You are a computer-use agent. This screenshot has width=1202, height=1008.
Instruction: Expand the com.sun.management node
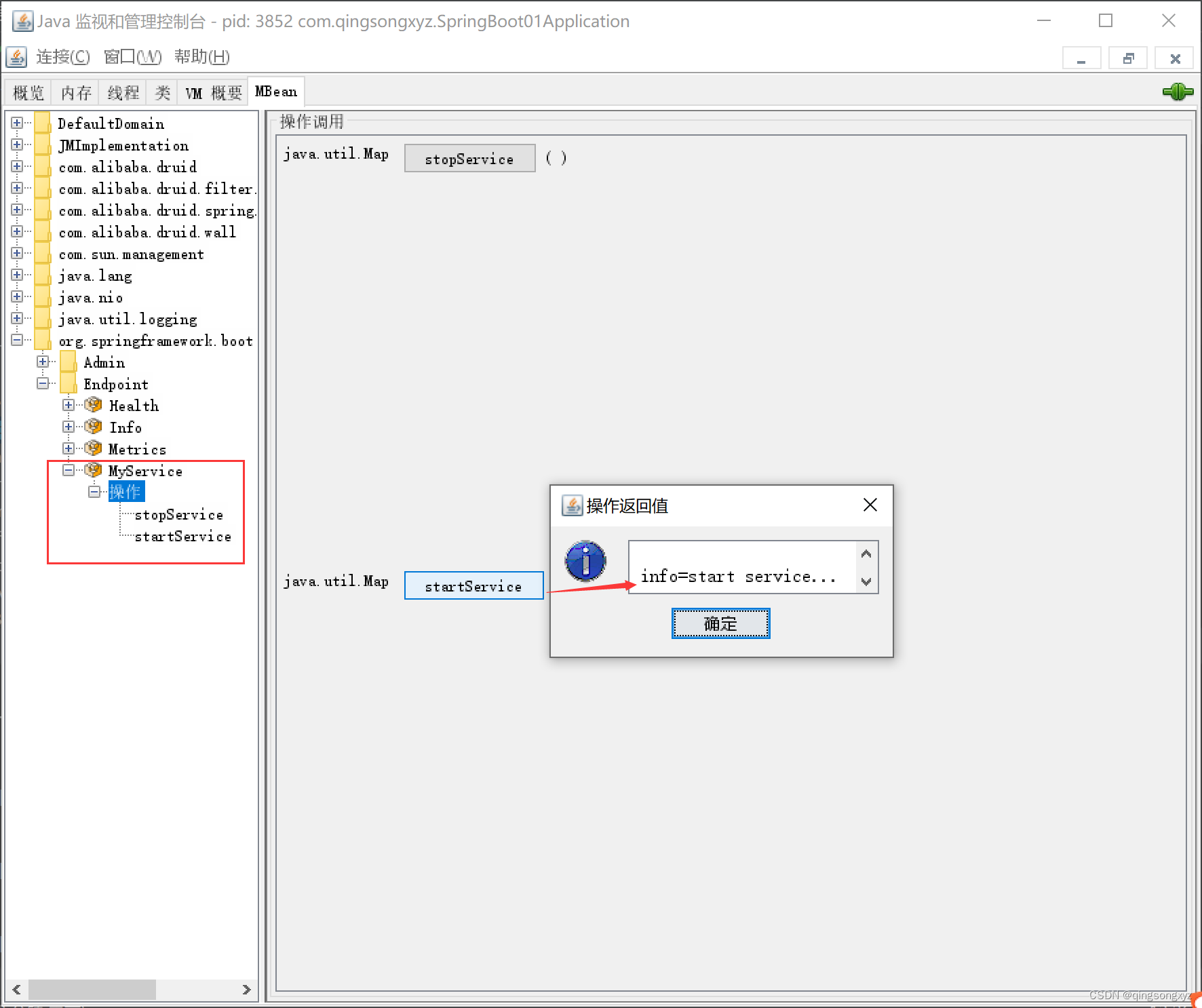point(17,253)
